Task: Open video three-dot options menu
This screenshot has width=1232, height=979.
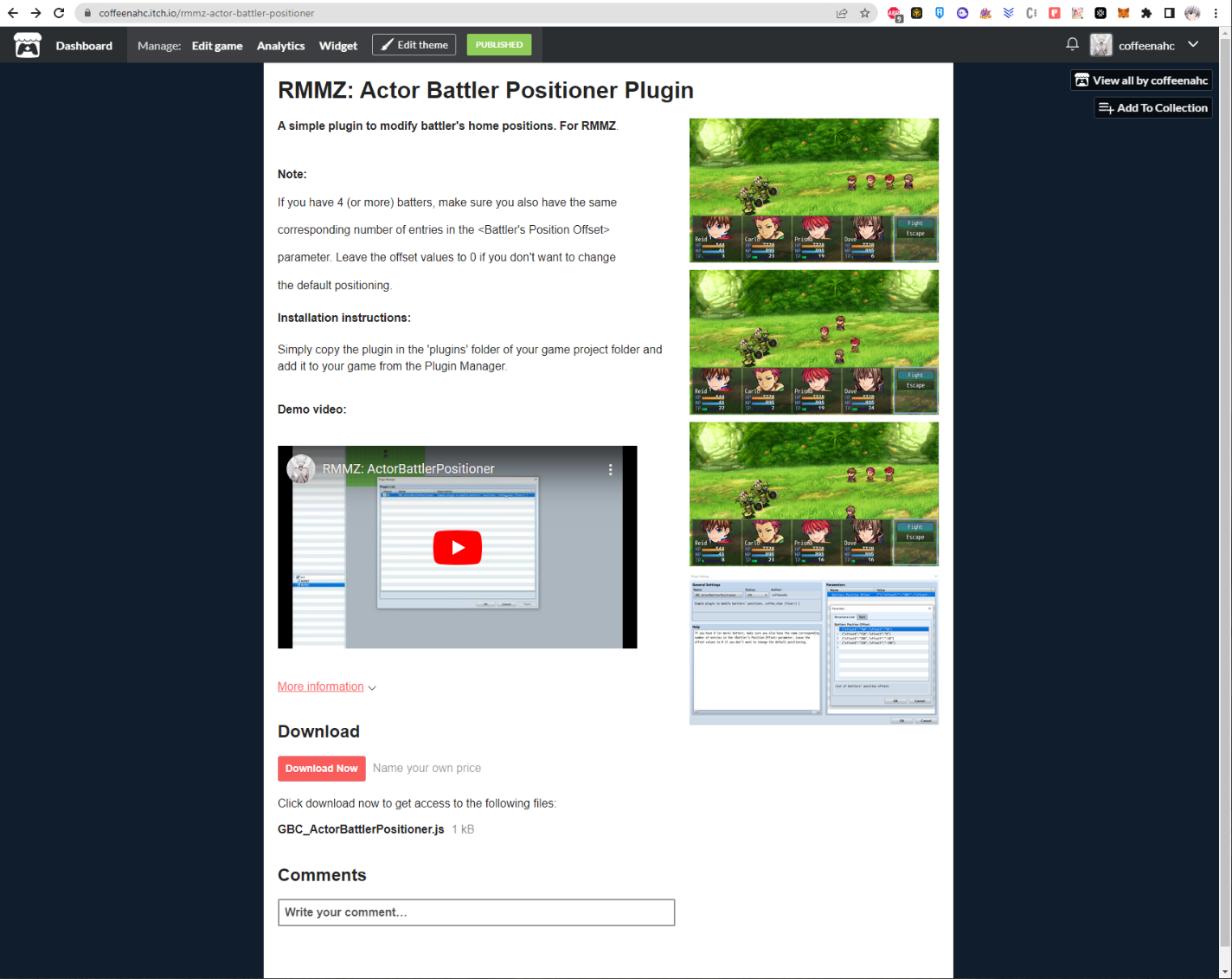Action: (x=610, y=469)
